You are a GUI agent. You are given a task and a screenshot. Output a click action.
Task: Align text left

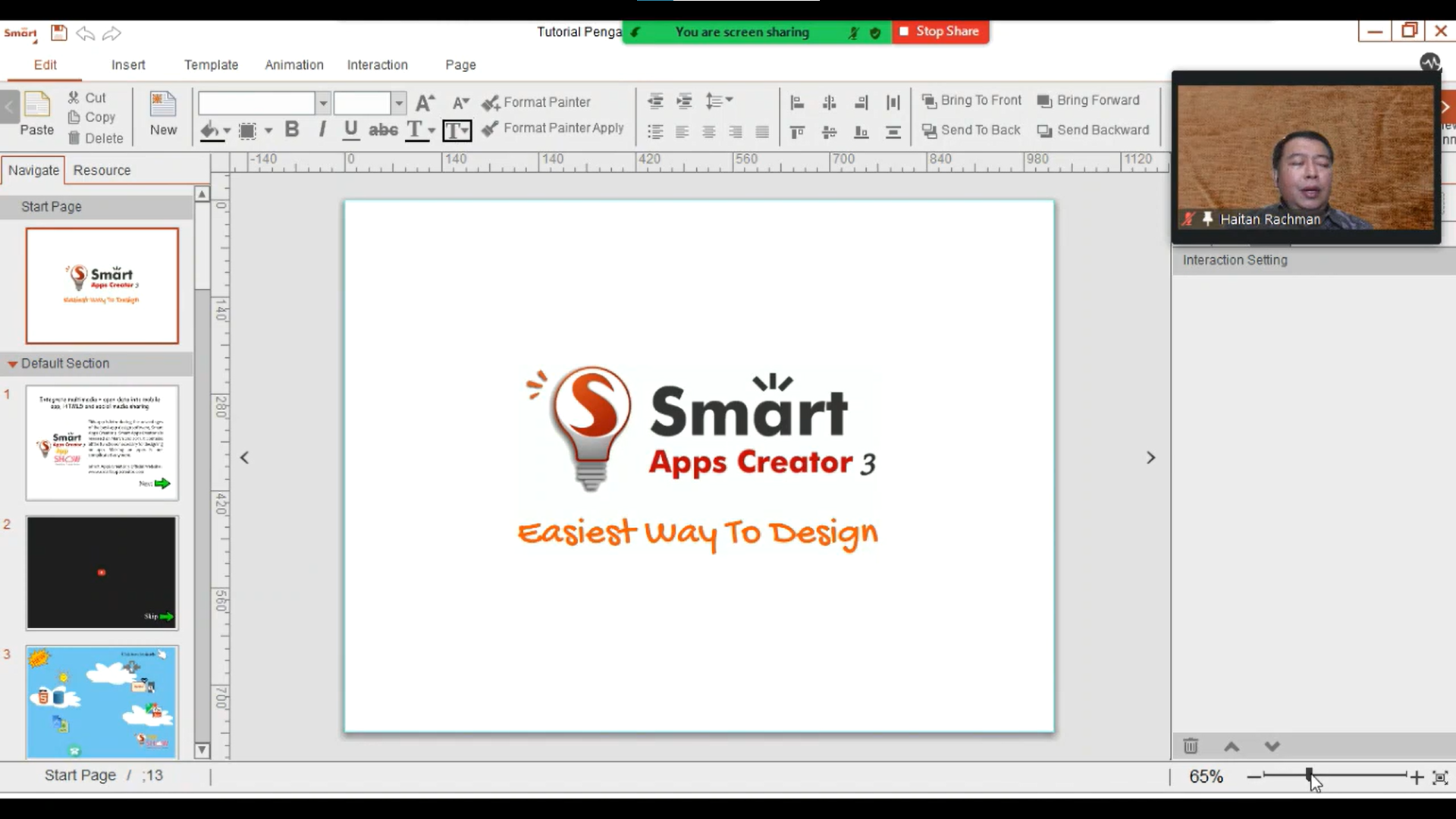coord(682,132)
